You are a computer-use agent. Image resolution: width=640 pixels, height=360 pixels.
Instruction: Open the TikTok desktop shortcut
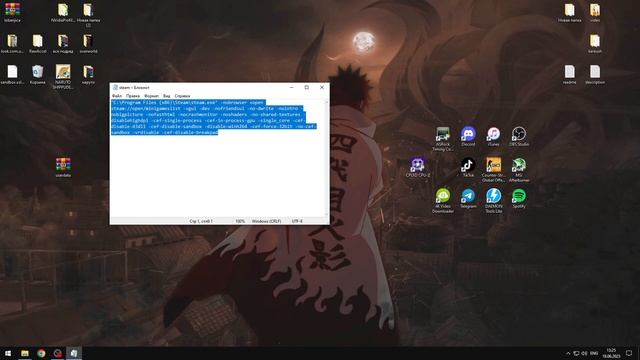click(x=468, y=167)
